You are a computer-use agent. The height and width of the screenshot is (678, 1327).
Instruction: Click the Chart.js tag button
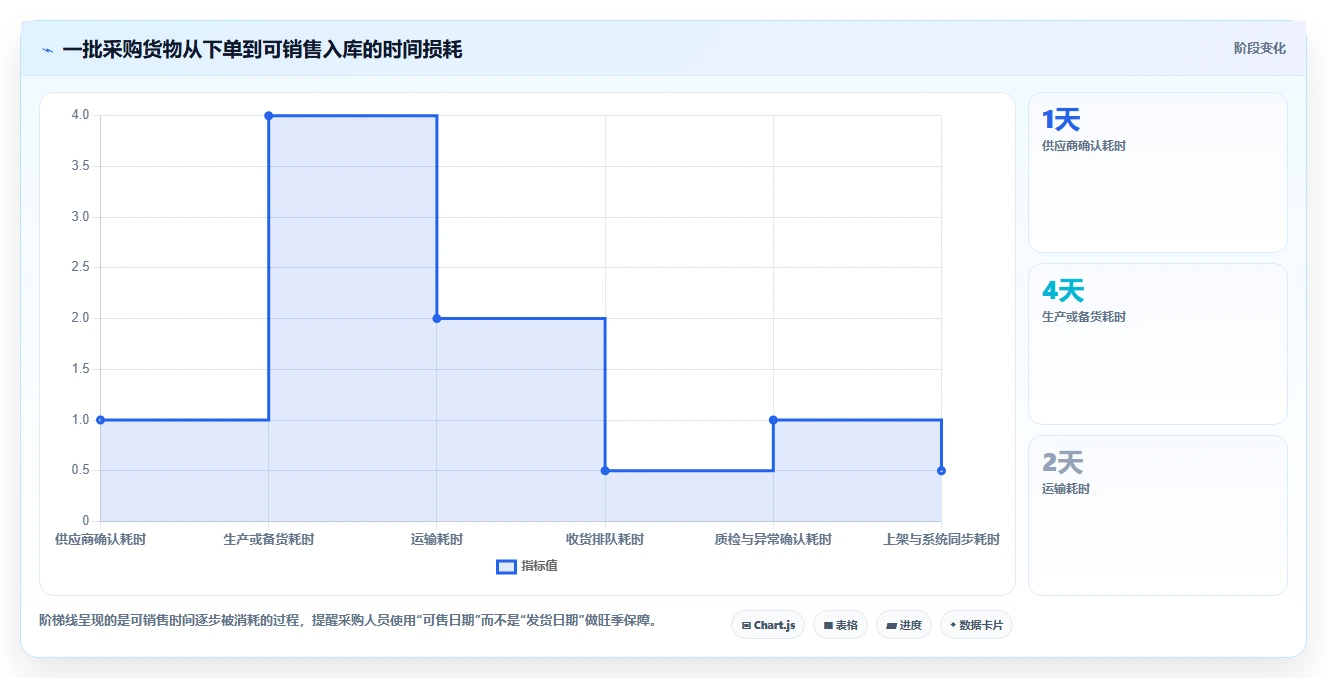click(x=768, y=625)
